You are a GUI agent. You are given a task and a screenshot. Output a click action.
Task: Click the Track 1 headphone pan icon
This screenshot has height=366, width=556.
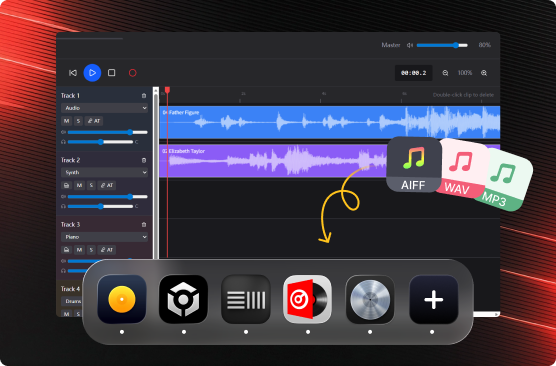tap(63, 142)
